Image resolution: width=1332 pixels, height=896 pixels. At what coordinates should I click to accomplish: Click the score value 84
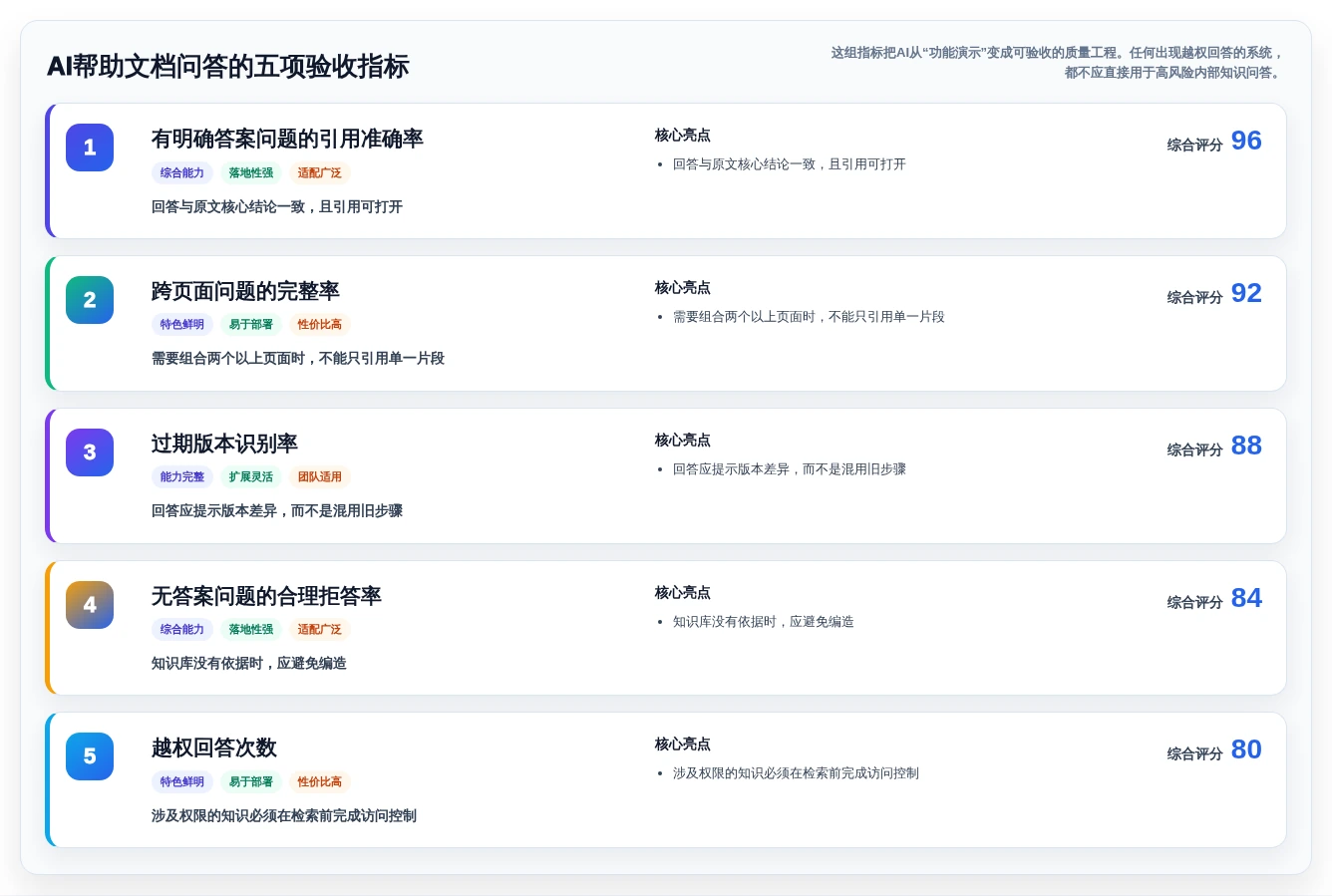tap(1246, 598)
